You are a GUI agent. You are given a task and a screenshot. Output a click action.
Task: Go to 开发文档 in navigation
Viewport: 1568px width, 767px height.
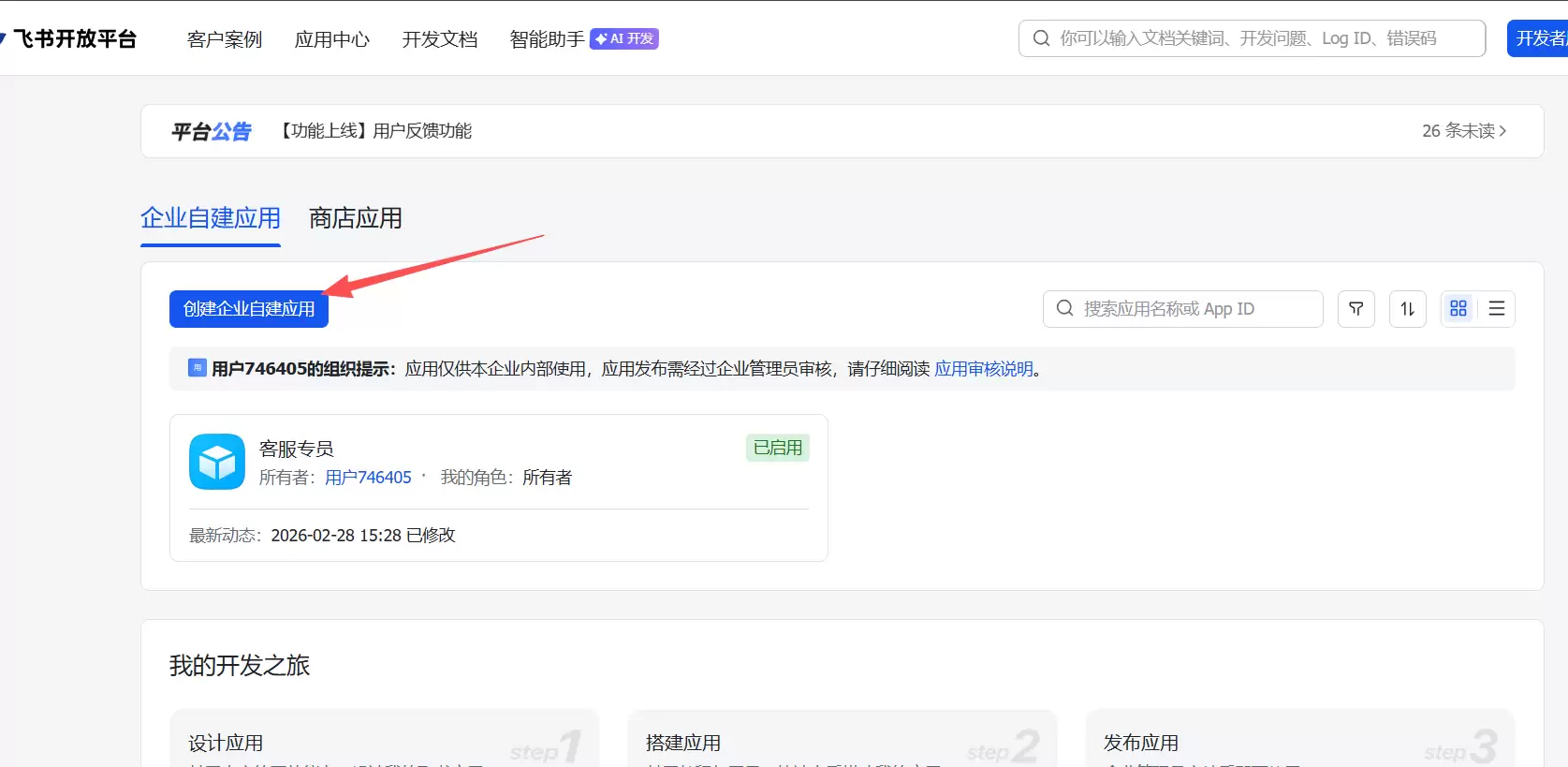click(440, 39)
